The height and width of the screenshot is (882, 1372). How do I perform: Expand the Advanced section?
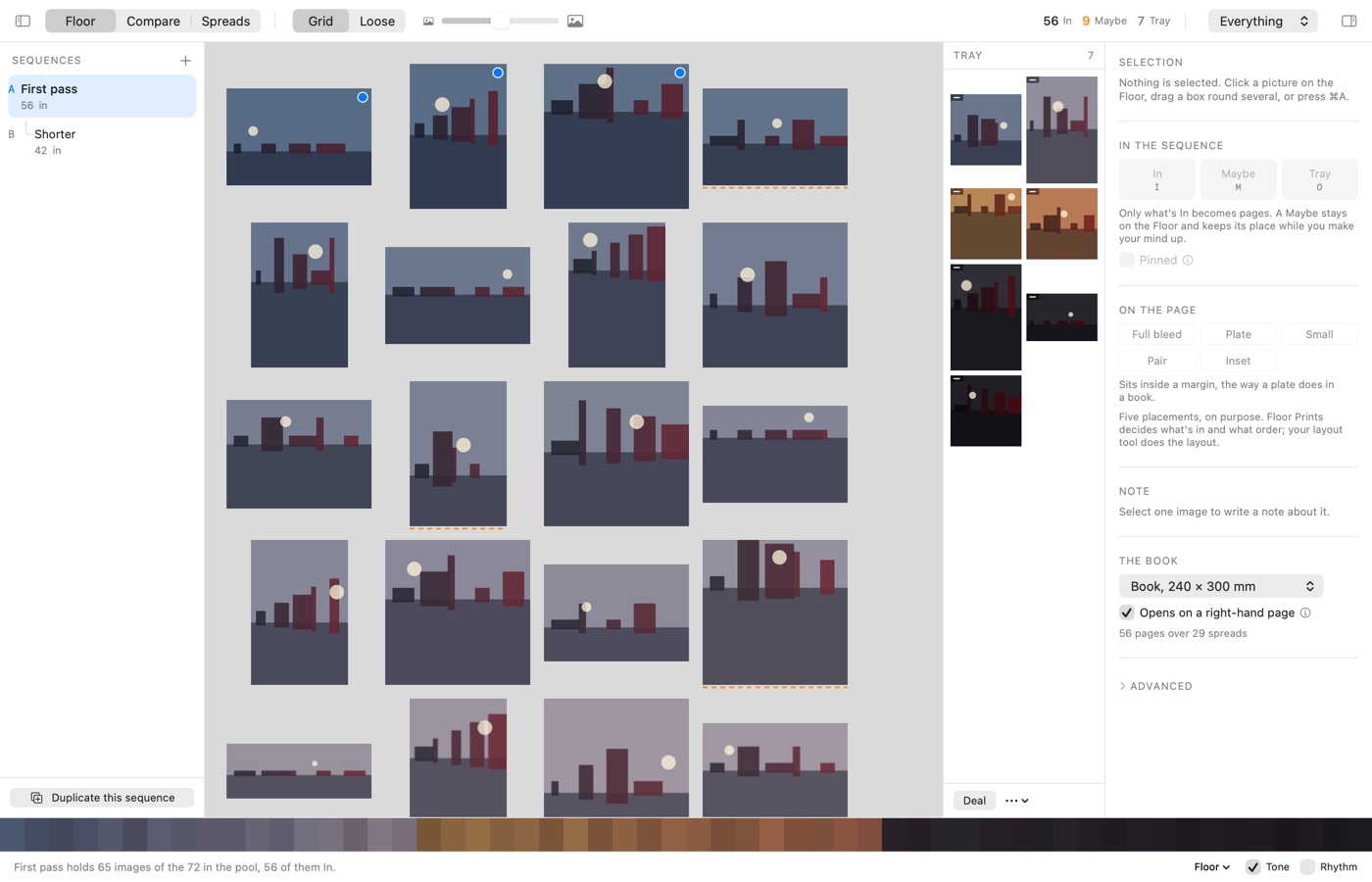tap(1156, 686)
